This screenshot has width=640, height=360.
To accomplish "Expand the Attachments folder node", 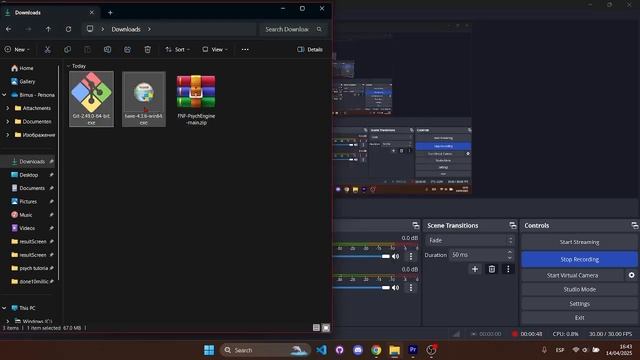I will [x=8, y=108].
